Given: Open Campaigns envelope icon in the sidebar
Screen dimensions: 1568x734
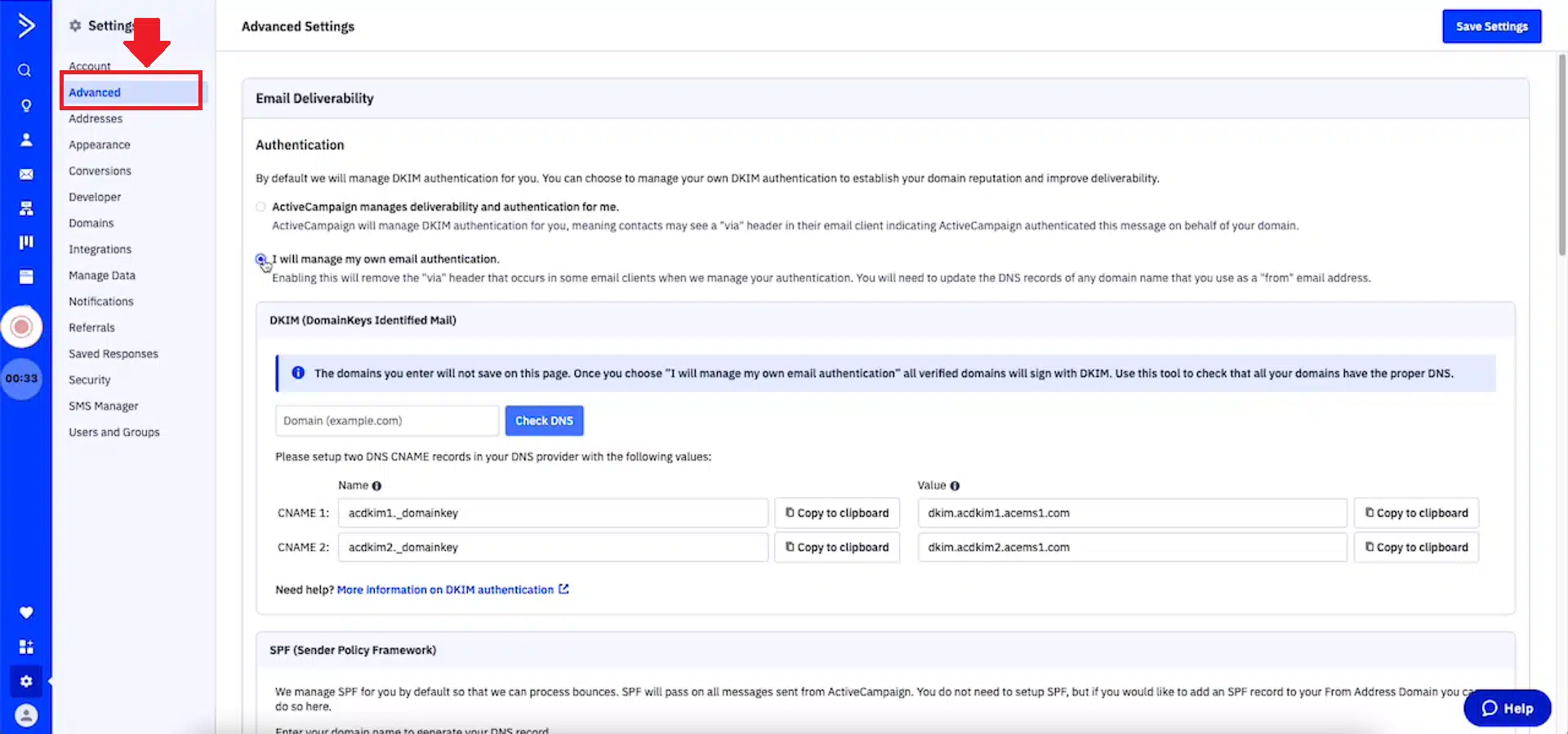Looking at the screenshot, I should (x=26, y=174).
